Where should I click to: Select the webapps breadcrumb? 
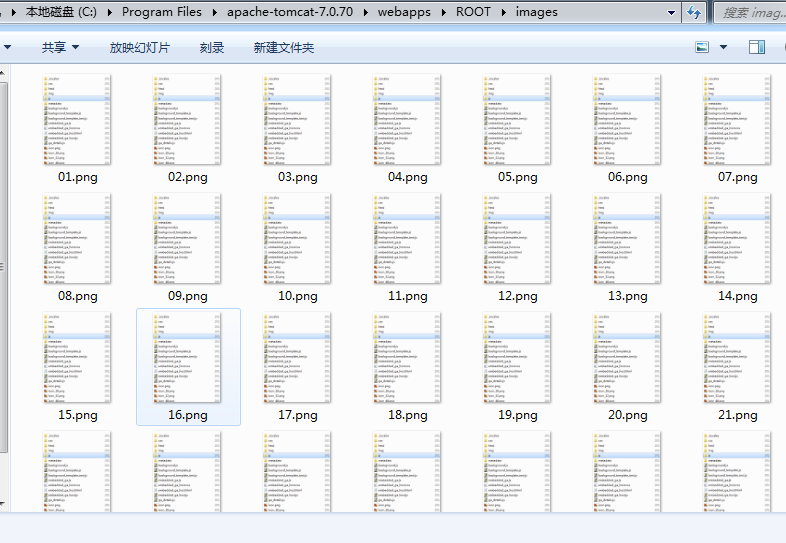[404, 12]
